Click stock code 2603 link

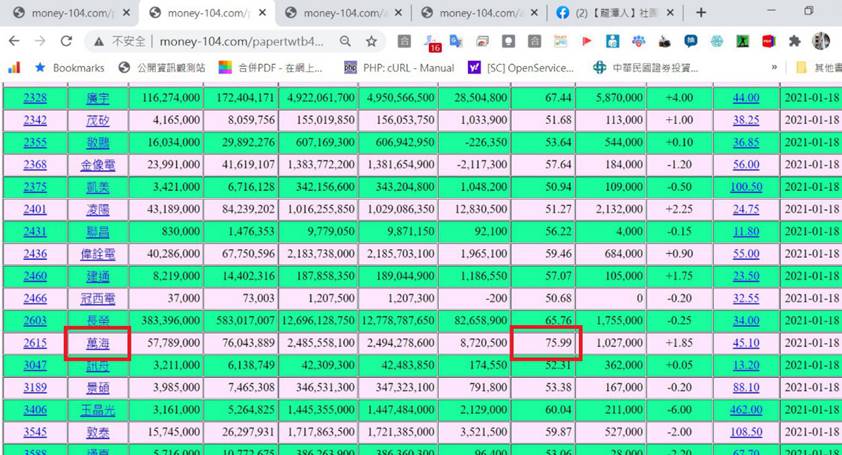35,320
